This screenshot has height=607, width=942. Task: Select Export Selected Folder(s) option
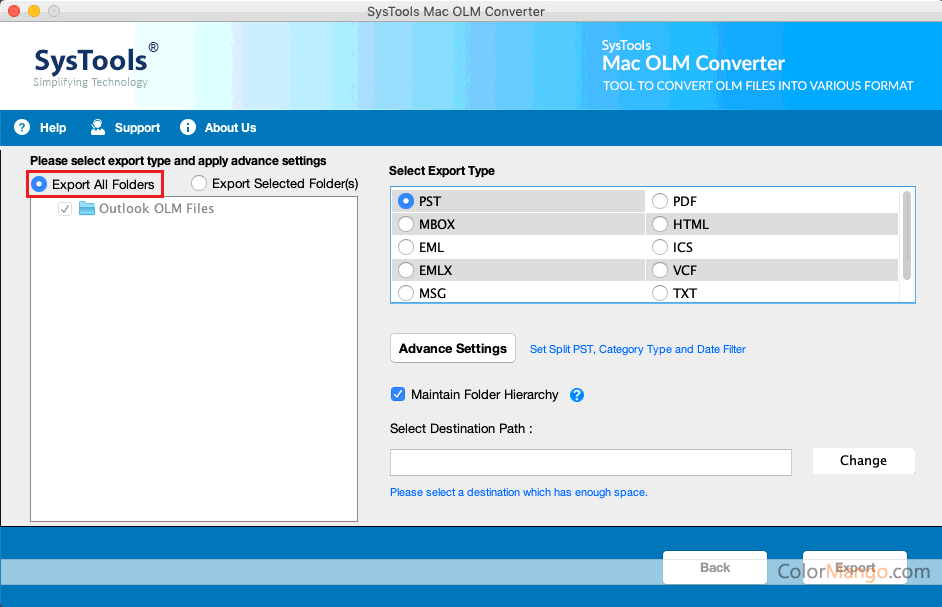click(x=199, y=184)
